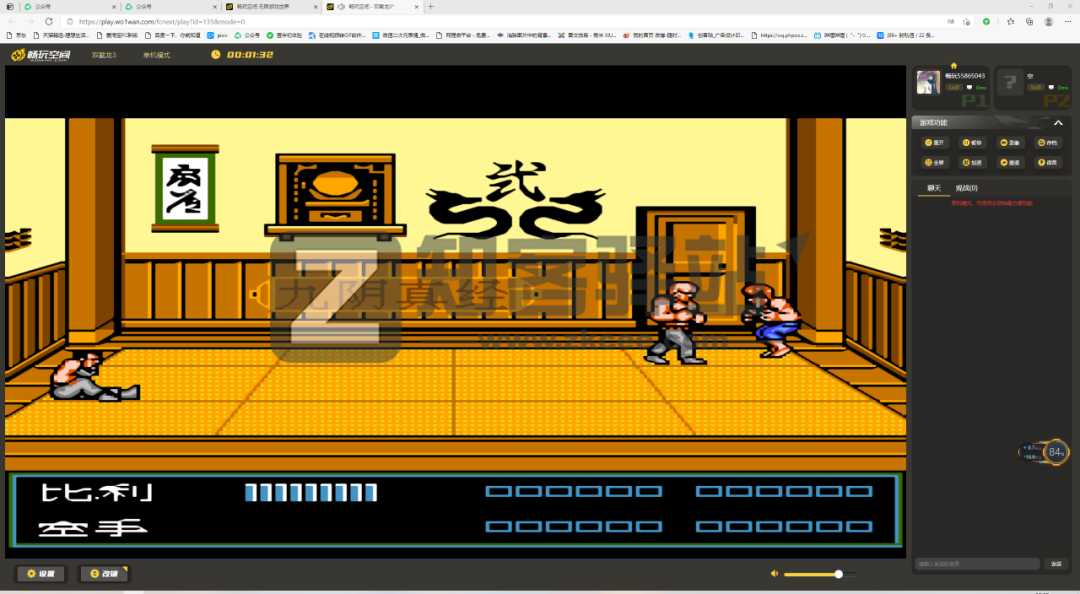
Task: Click the volume slider handle
Action: 838,574
